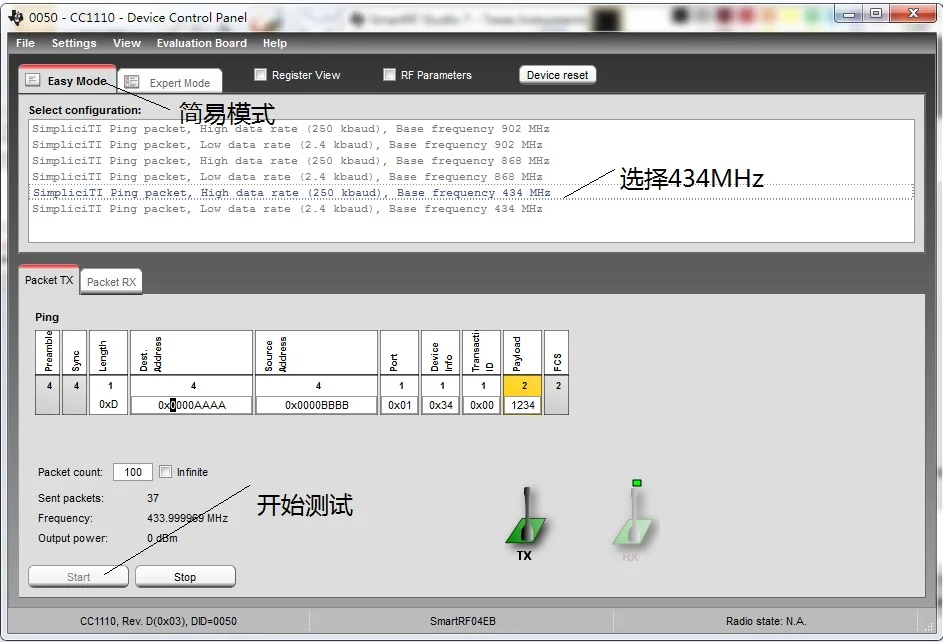Image resolution: width=943 pixels, height=642 pixels.
Task: Click the TX joystick icon
Action: point(526,516)
